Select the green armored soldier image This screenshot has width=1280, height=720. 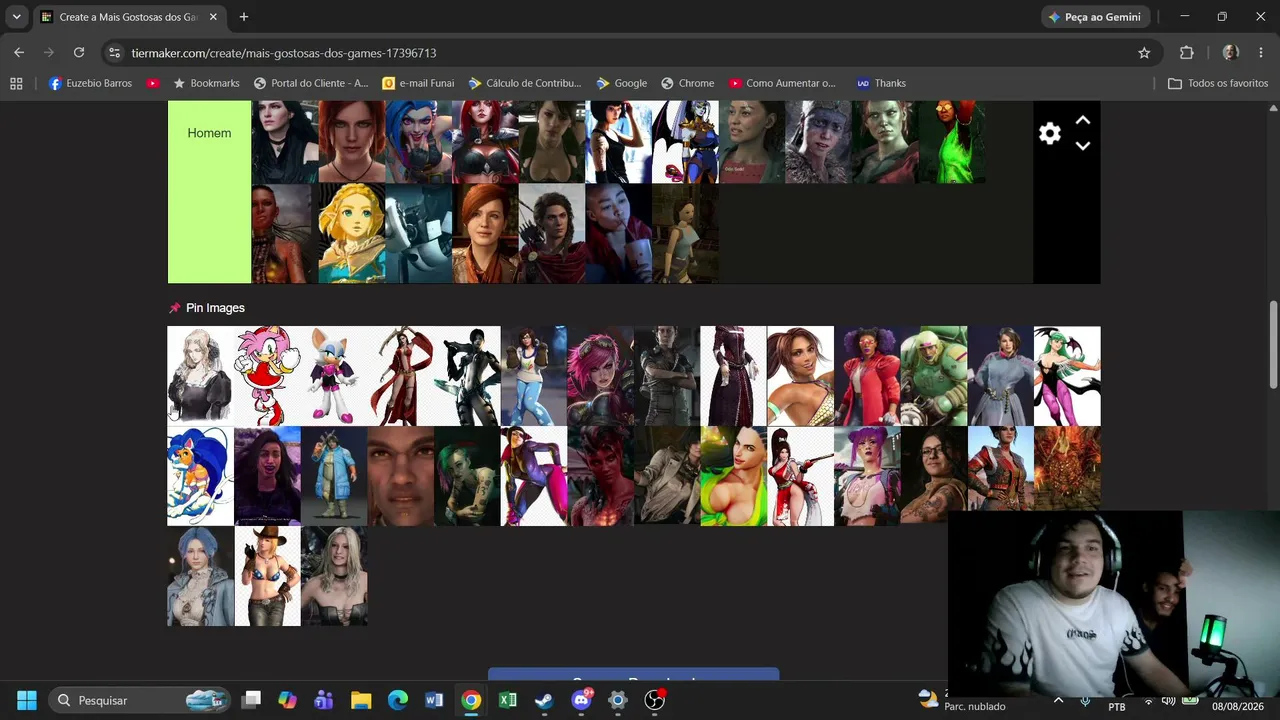tap(934, 376)
